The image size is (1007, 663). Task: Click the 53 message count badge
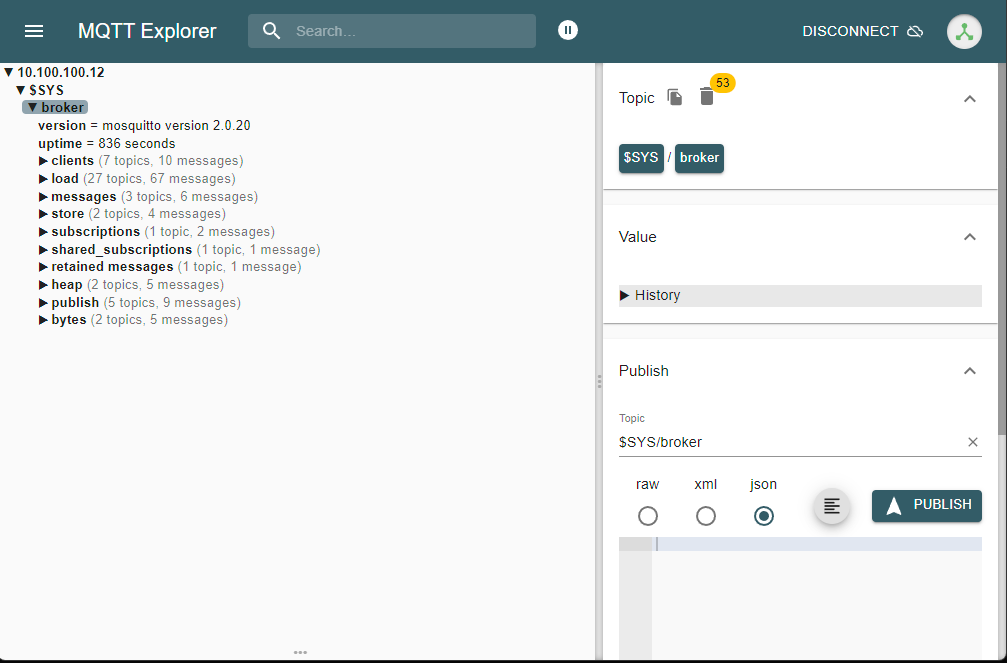pyautogui.click(x=722, y=83)
